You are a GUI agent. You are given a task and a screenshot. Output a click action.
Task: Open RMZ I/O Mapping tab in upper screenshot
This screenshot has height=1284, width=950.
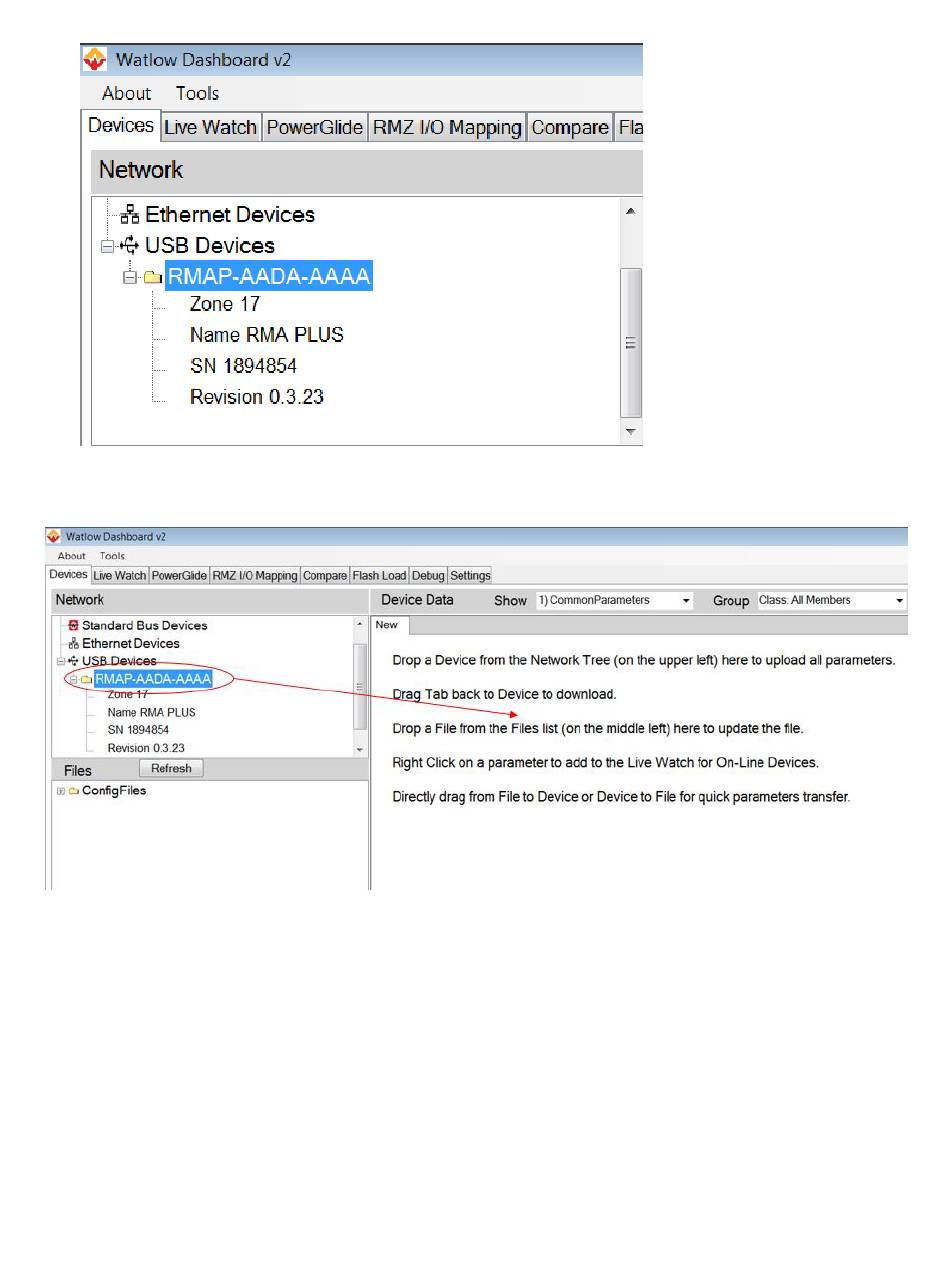point(447,127)
